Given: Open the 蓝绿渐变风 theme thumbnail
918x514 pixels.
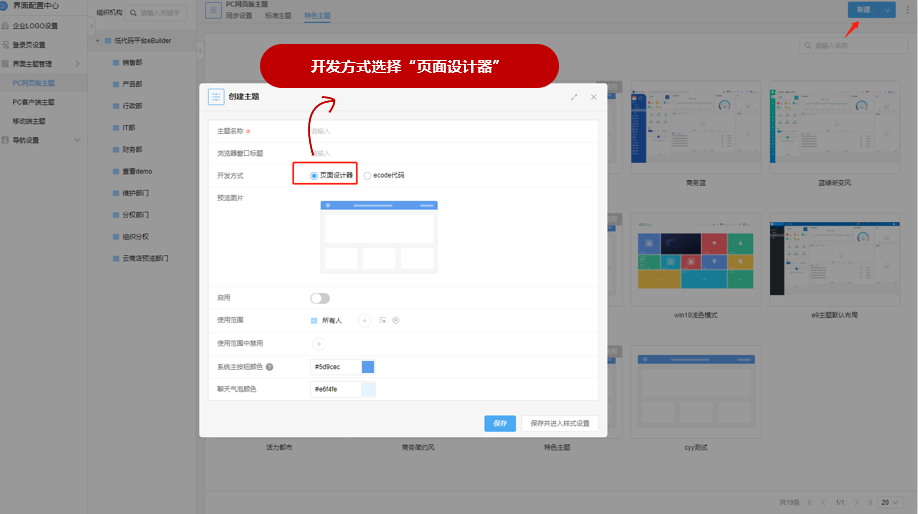Looking at the screenshot, I should click(834, 127).
